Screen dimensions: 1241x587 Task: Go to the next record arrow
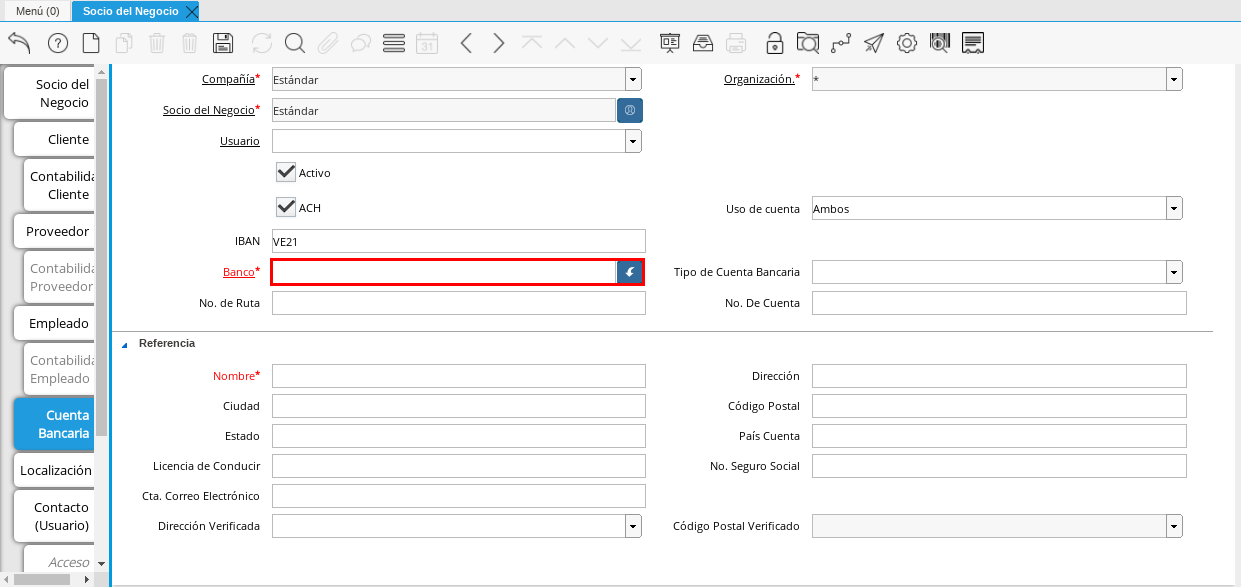(x=499, y=43)
